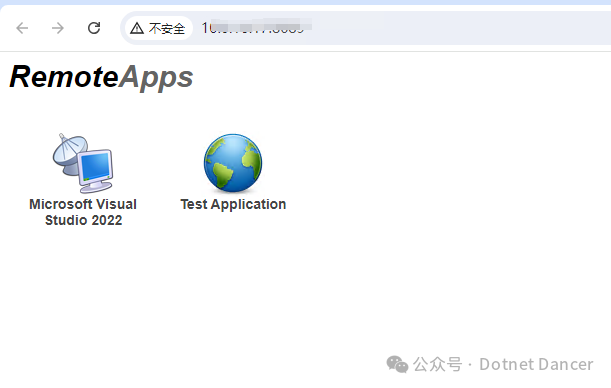Click the WeChat logo in watermark

point(397,364)
